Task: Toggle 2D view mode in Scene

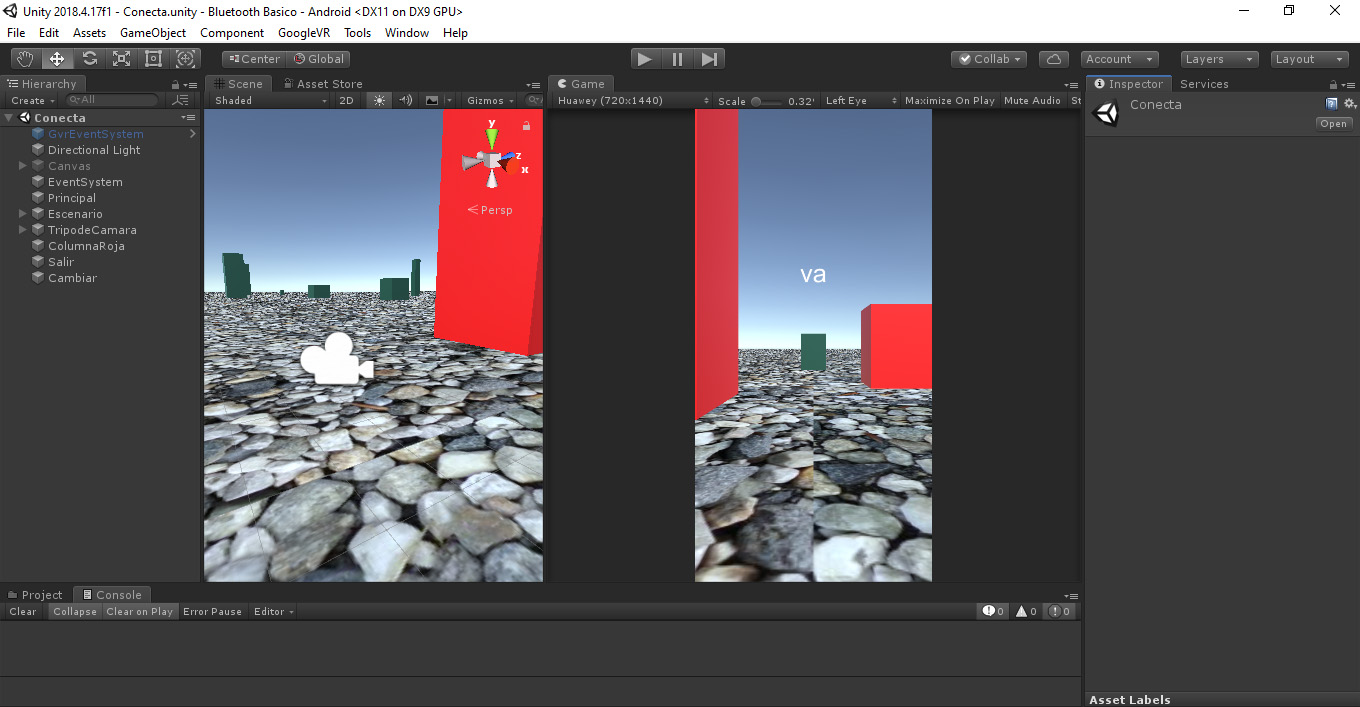Action: tap(346, 100)
